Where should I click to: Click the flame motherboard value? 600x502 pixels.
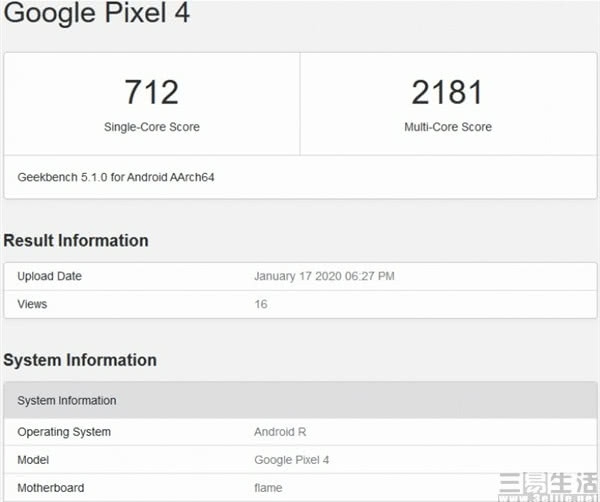click(x=269, y=488)
